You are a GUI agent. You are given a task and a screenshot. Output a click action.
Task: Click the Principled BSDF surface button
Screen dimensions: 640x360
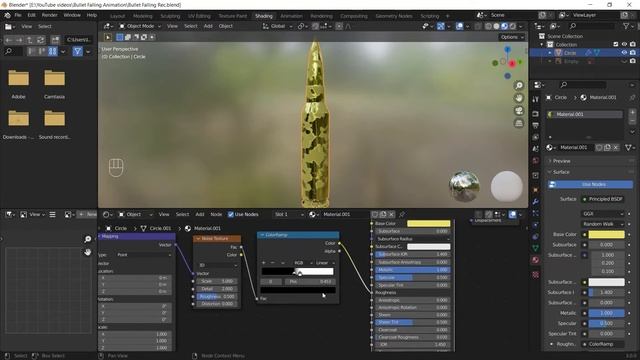coord(602,199)
